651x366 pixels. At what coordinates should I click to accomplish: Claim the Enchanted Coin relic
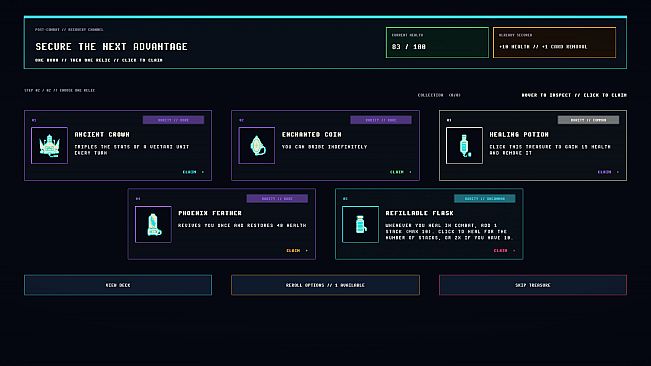click(401, 172)
